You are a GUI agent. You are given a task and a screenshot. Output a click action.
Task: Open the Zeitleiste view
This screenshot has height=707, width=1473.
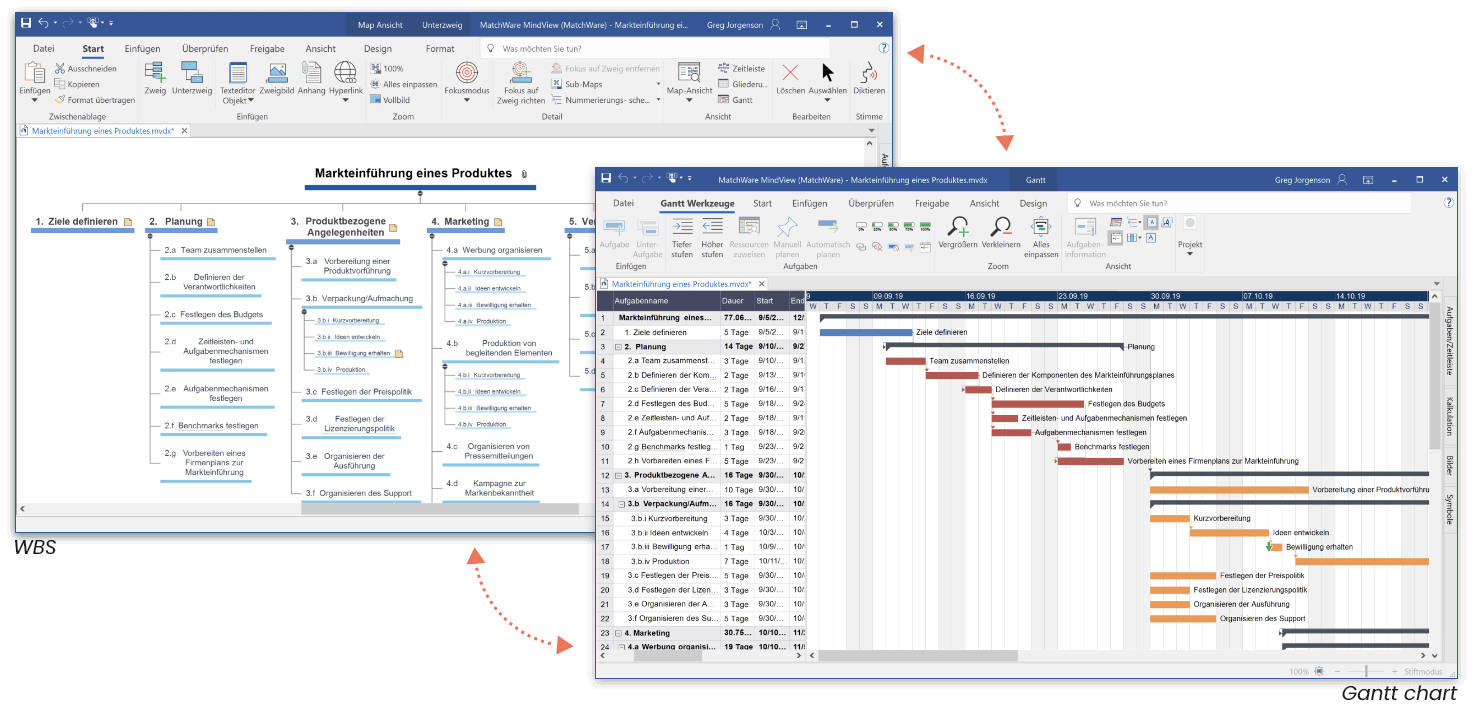[741, 69]
